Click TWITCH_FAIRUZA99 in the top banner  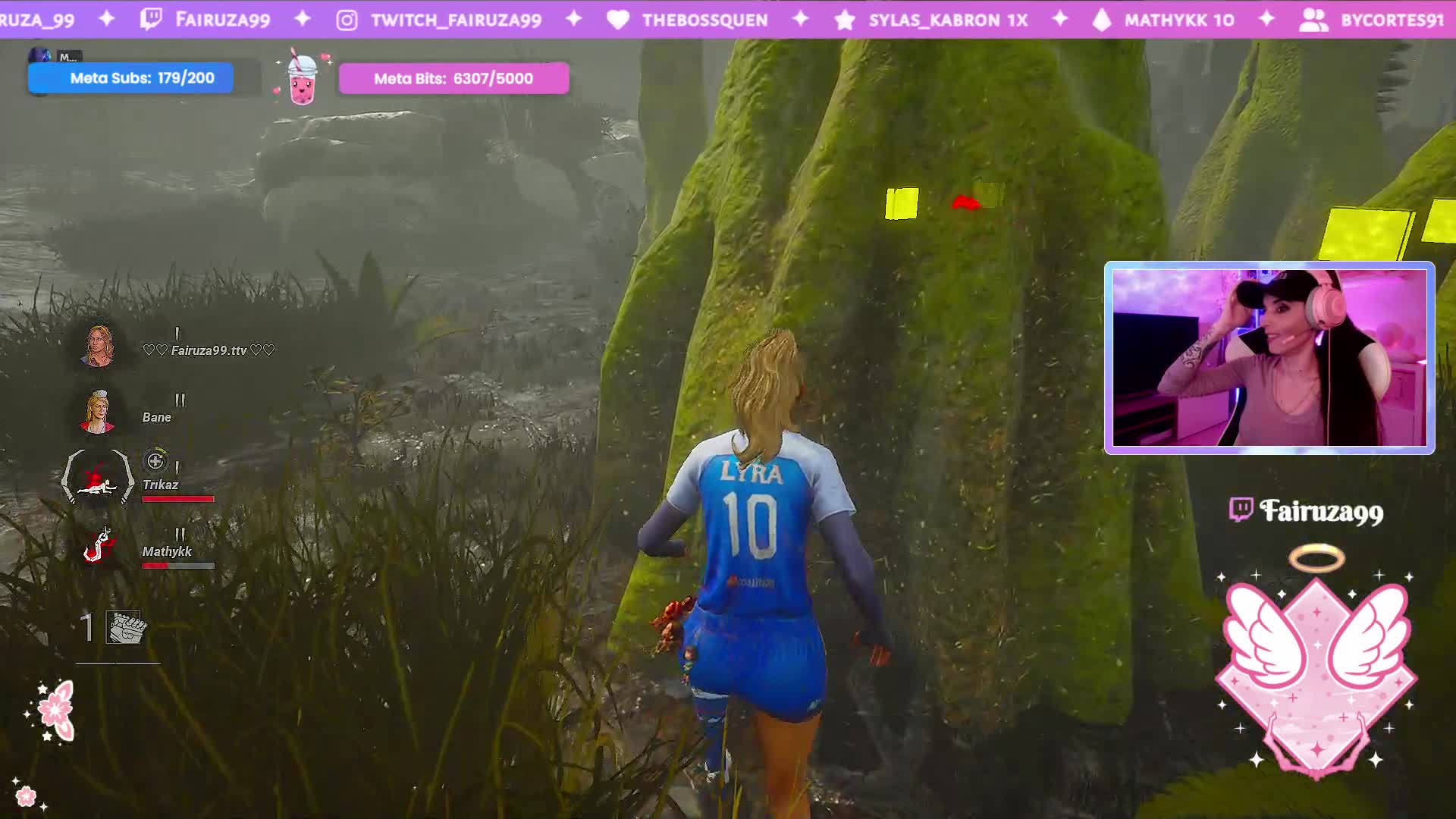[457, 20]
